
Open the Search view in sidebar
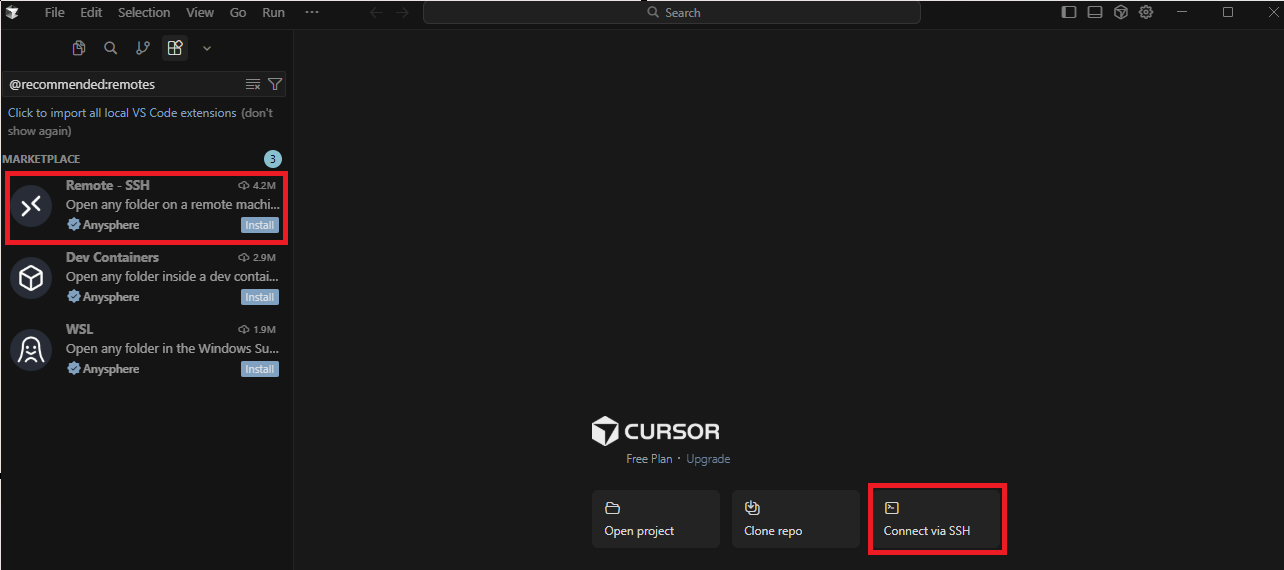[x=111, y=48]
